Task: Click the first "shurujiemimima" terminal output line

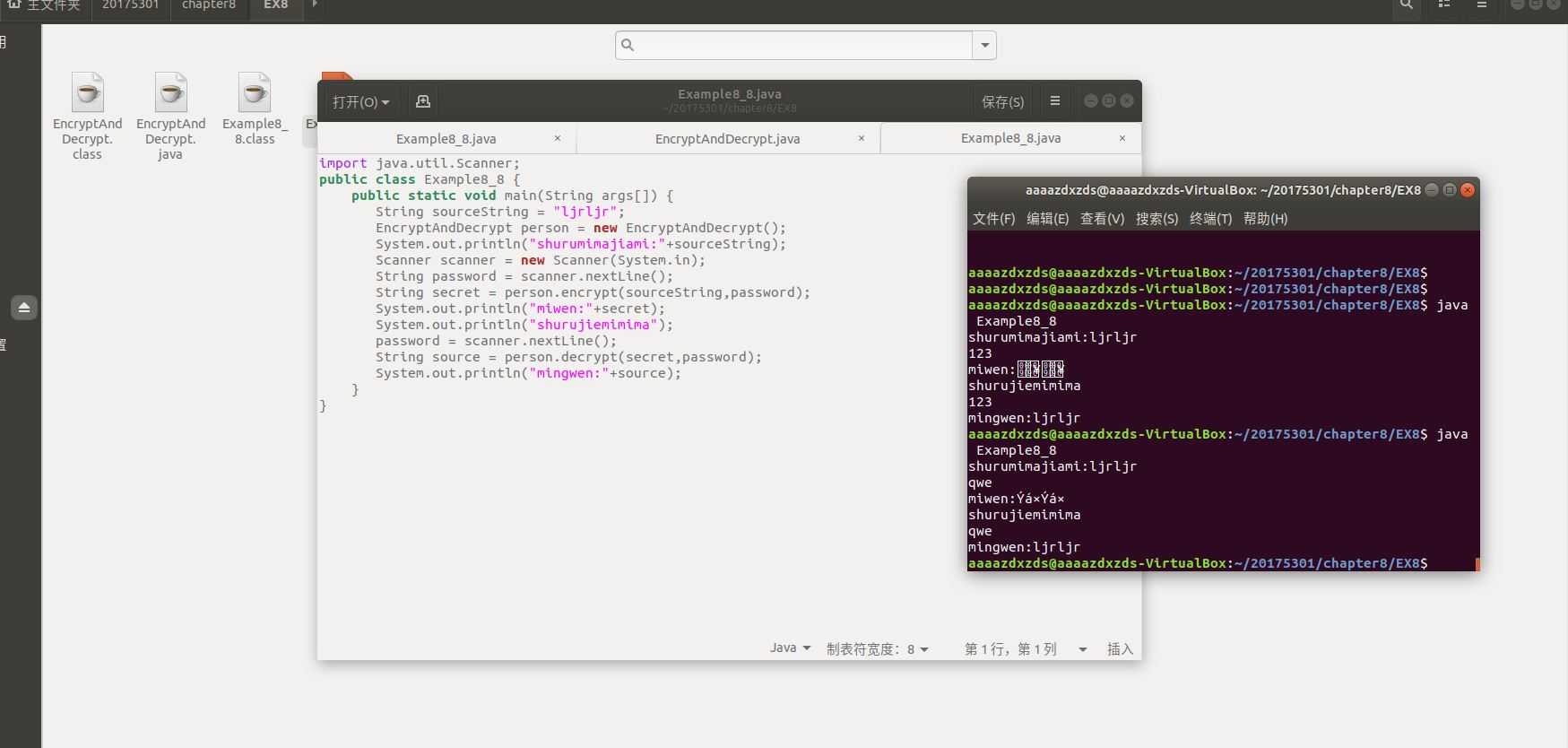Action: click(1024, 386)
